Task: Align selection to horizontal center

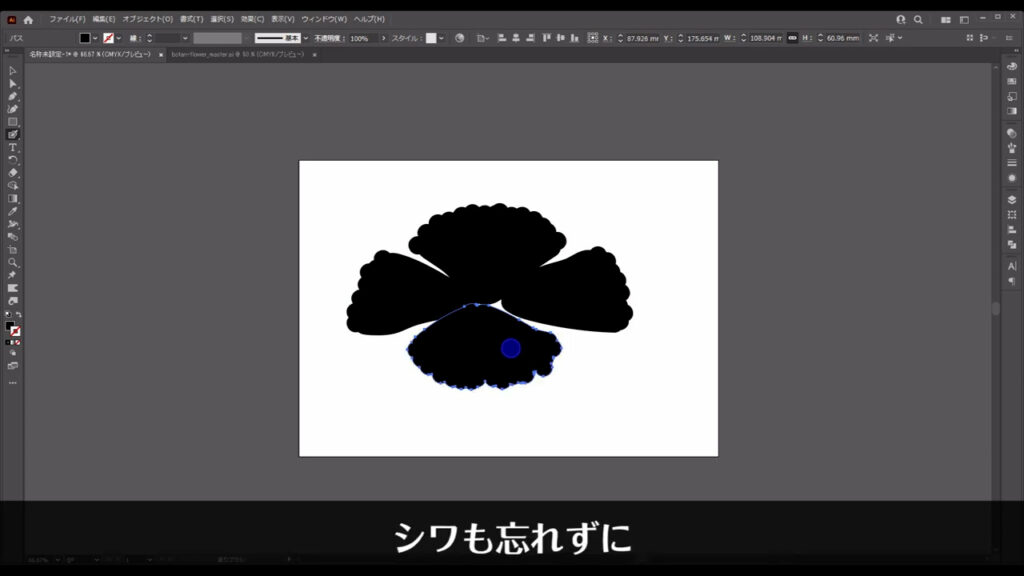Action: point(516,38)
